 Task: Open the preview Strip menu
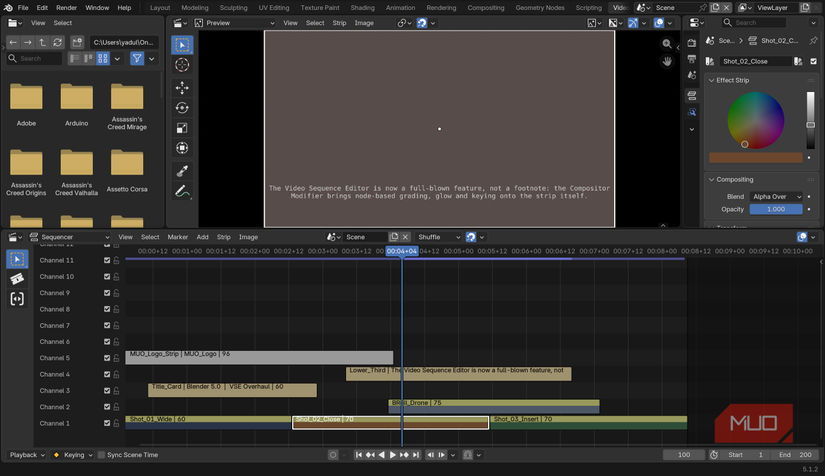(x=339, y=23)
